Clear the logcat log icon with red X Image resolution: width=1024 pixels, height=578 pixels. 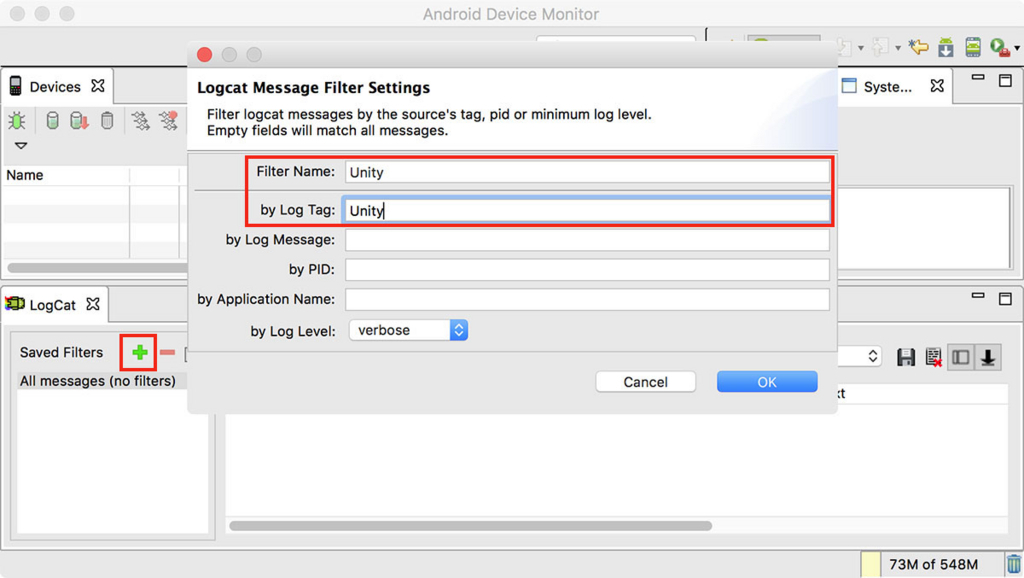pos(933,357)
